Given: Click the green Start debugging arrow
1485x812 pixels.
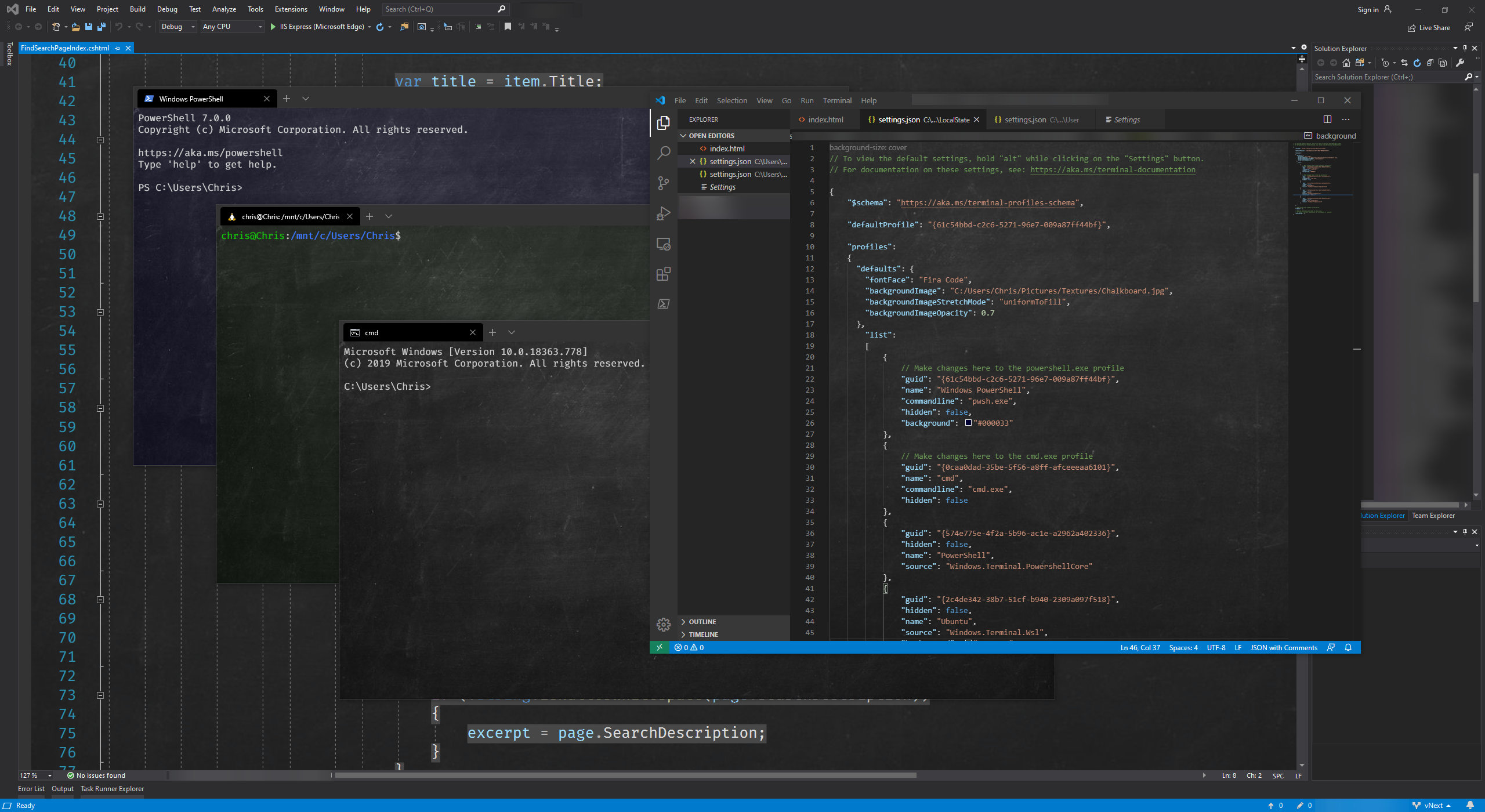Looking at the screenshot, I should point(273,27).
